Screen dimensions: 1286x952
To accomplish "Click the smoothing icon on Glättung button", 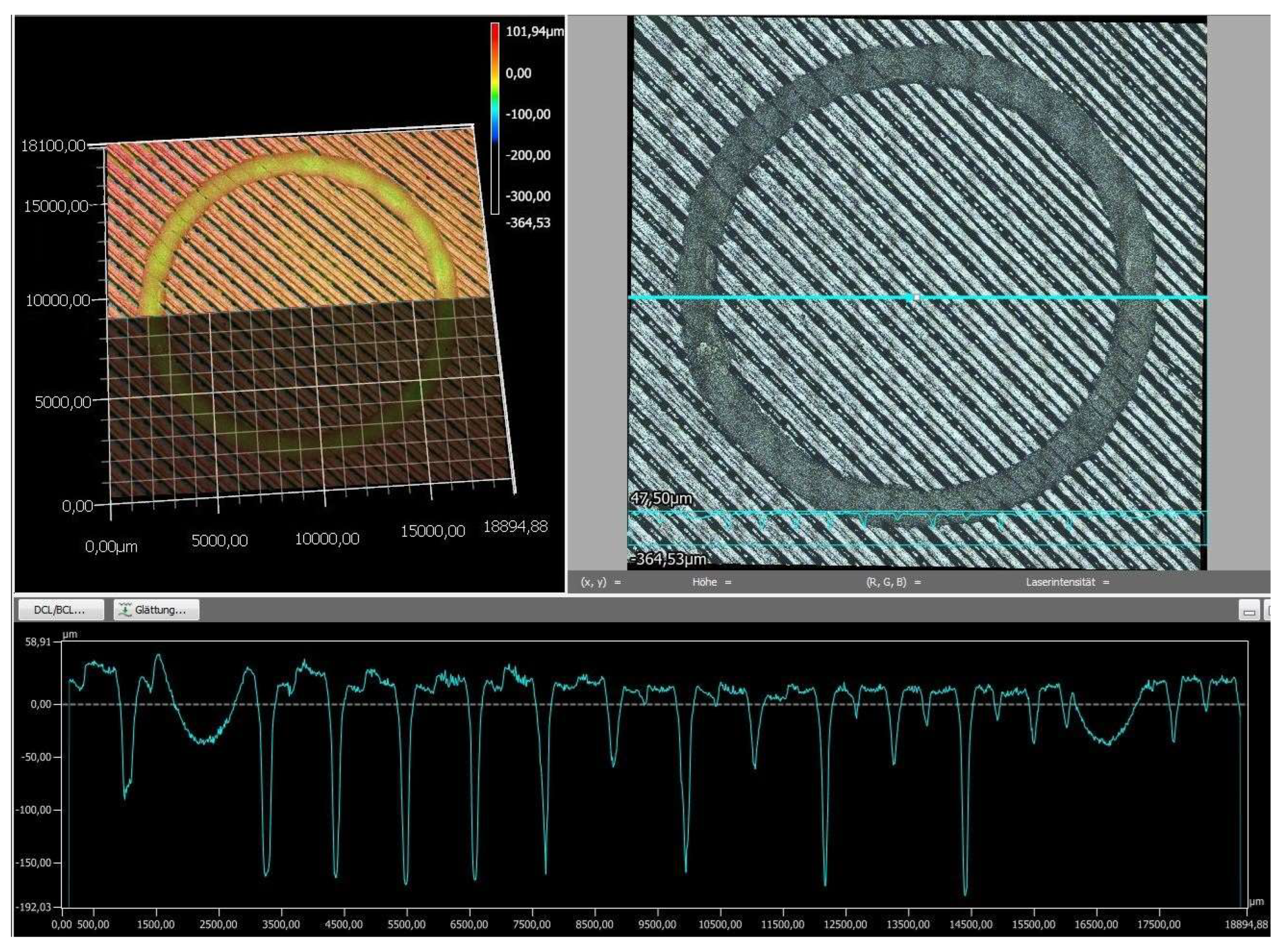I will click(124, 610).
